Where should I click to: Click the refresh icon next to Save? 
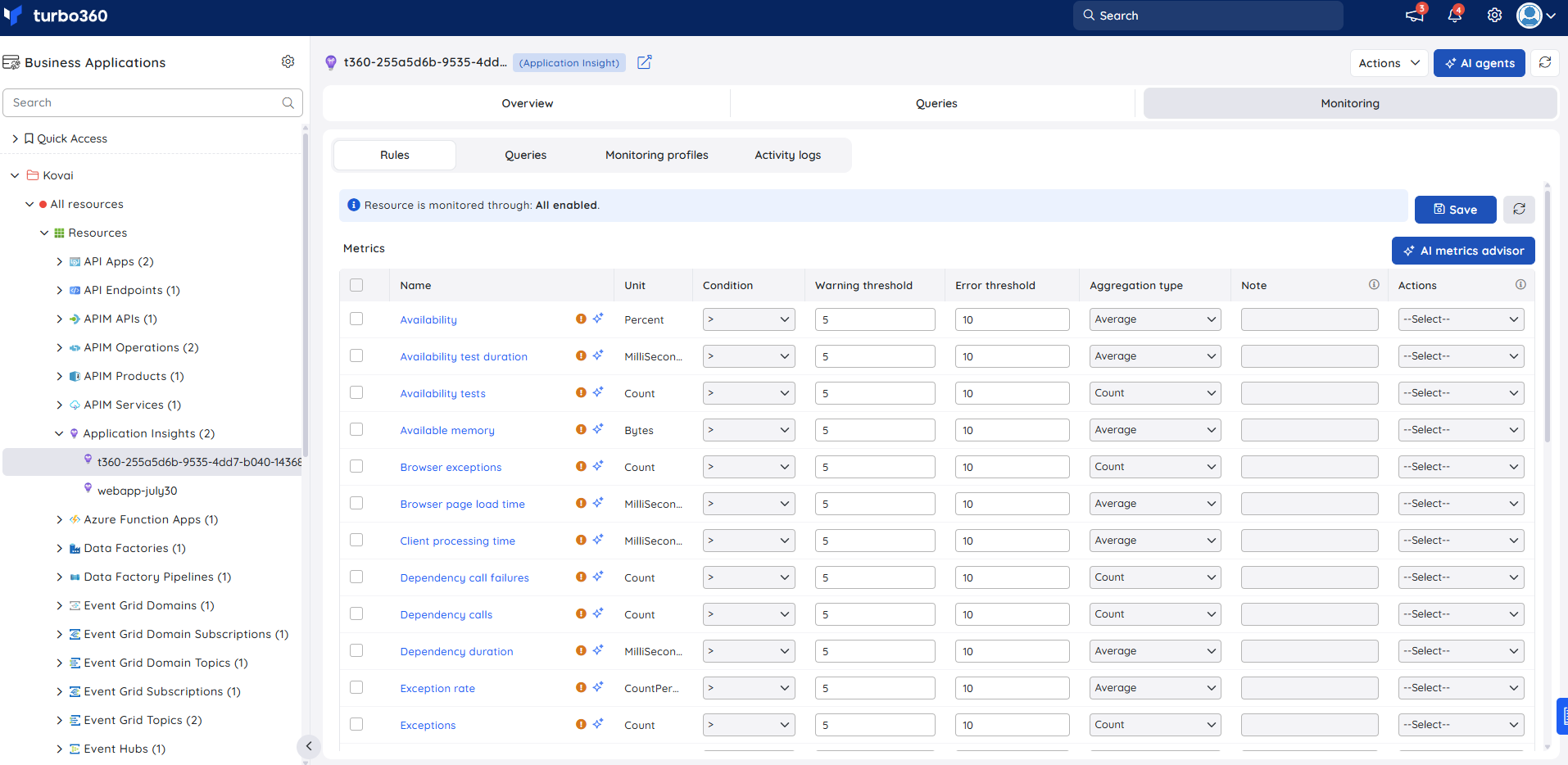[1519, 209]
